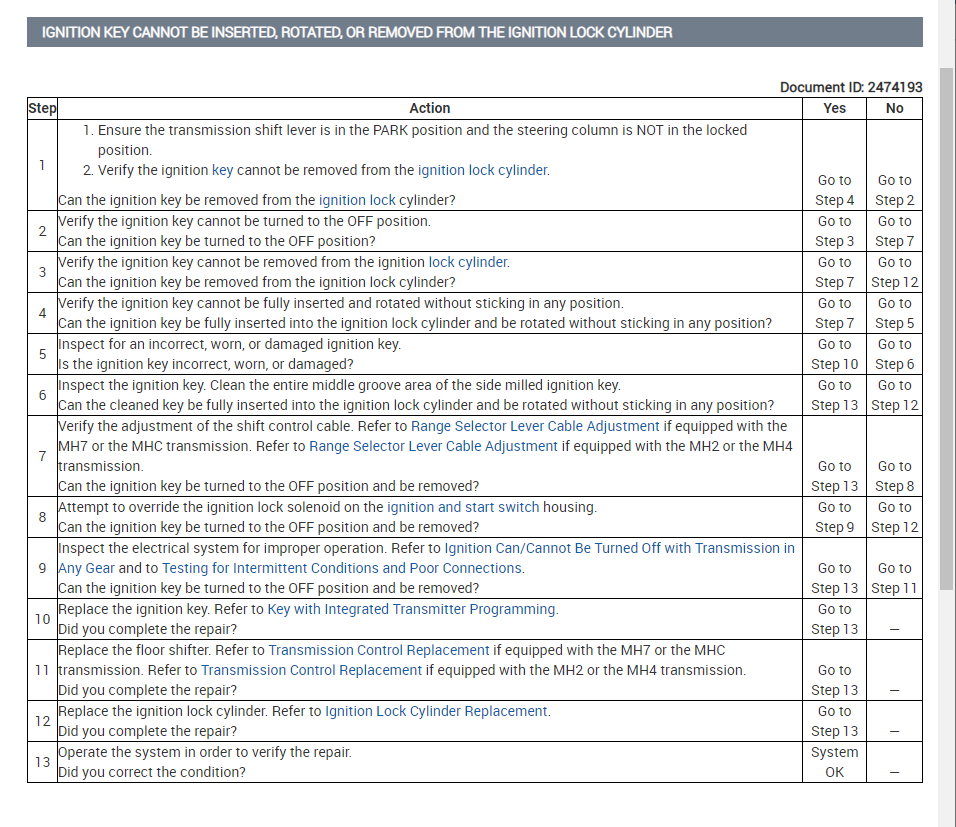
Task: Click 'Go to Step 4' in row 1
Action: (x=834, y=190)
